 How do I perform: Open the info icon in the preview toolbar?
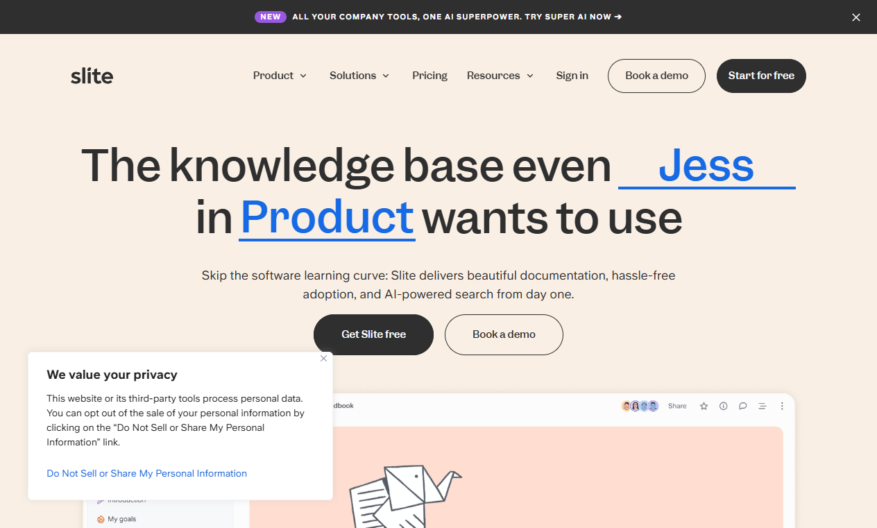click(x=723, y=406)
